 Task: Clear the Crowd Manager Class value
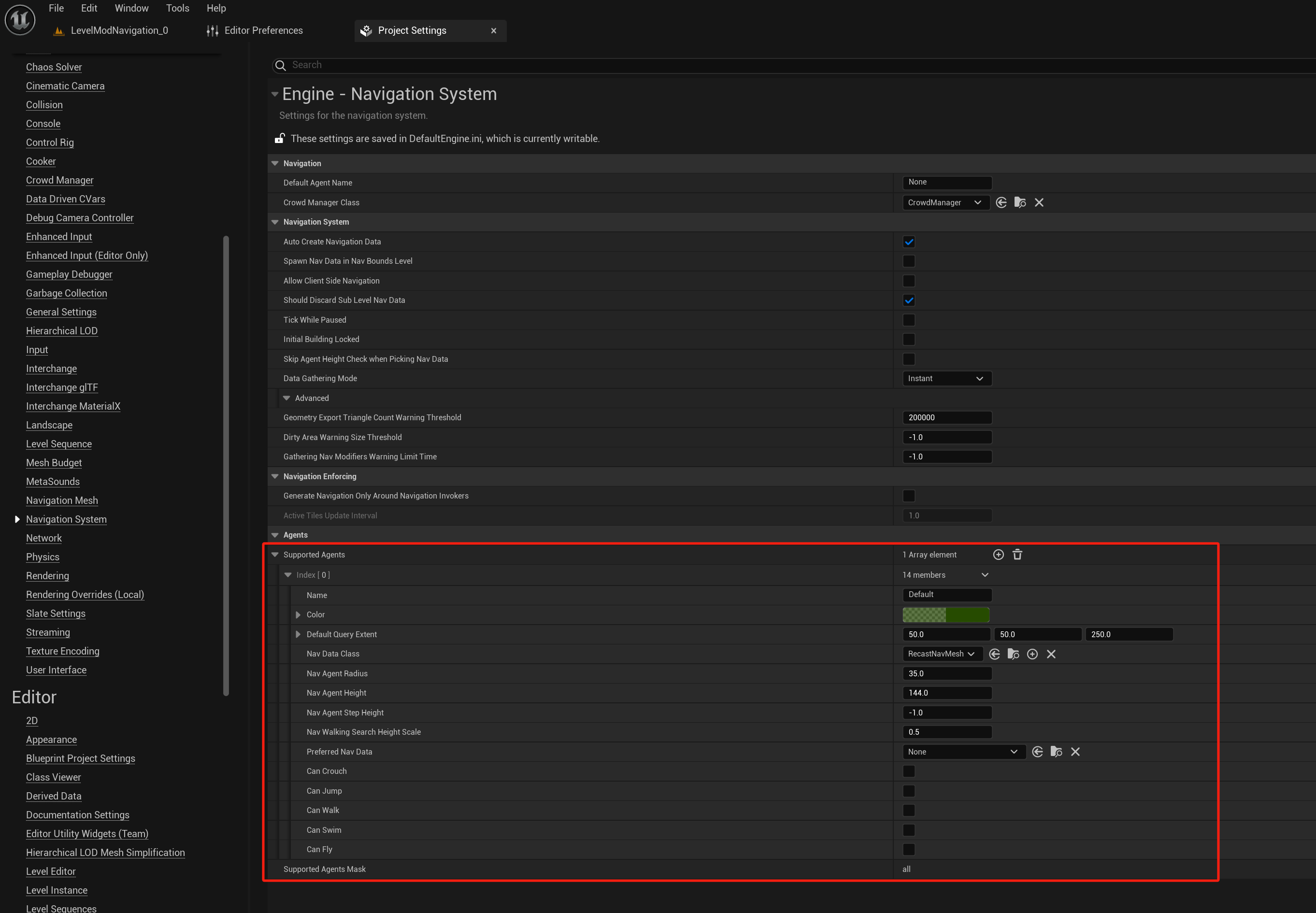(1039, 202)
